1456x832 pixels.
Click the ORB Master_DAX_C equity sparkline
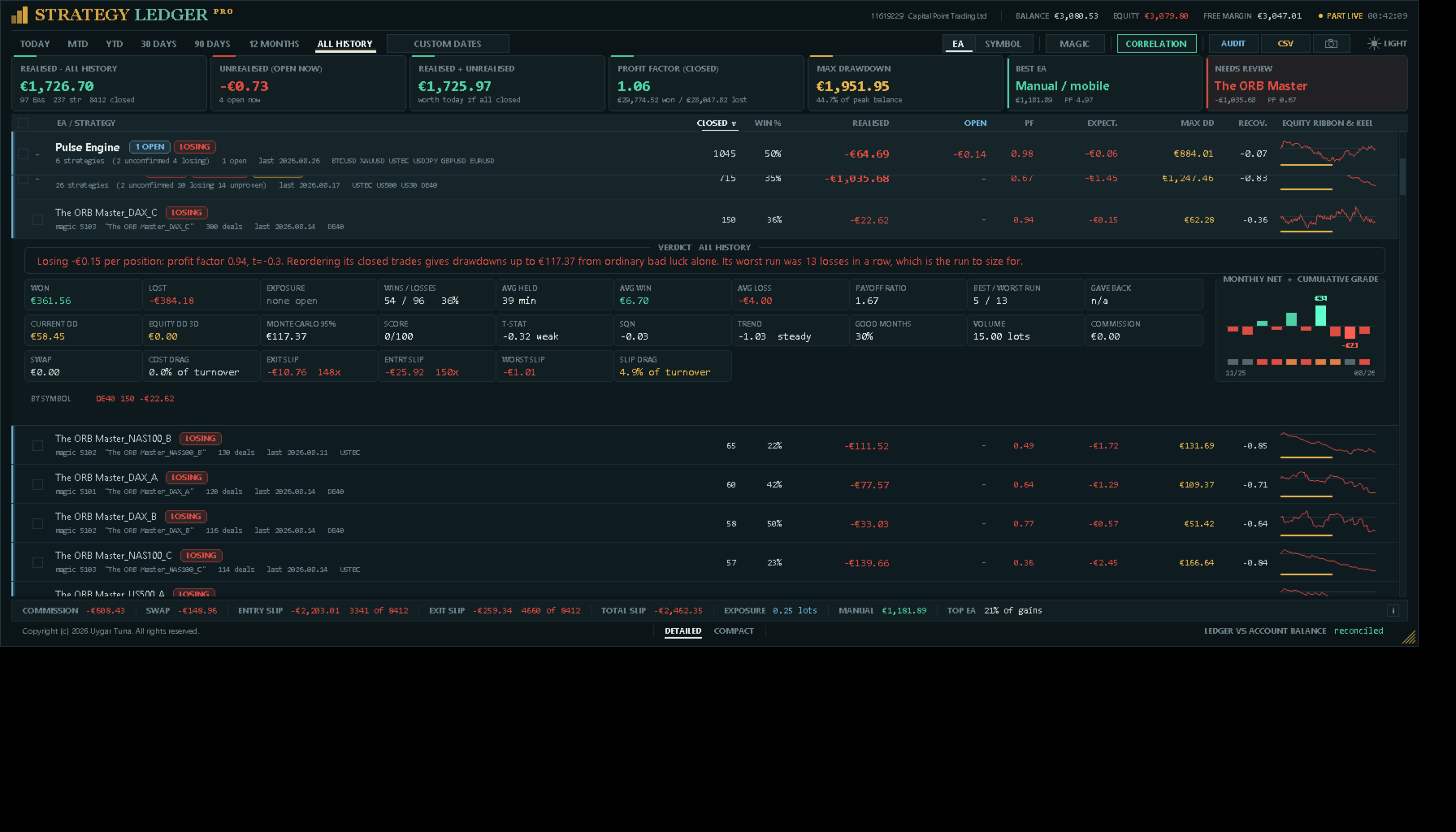click(x=1328, y=219)
